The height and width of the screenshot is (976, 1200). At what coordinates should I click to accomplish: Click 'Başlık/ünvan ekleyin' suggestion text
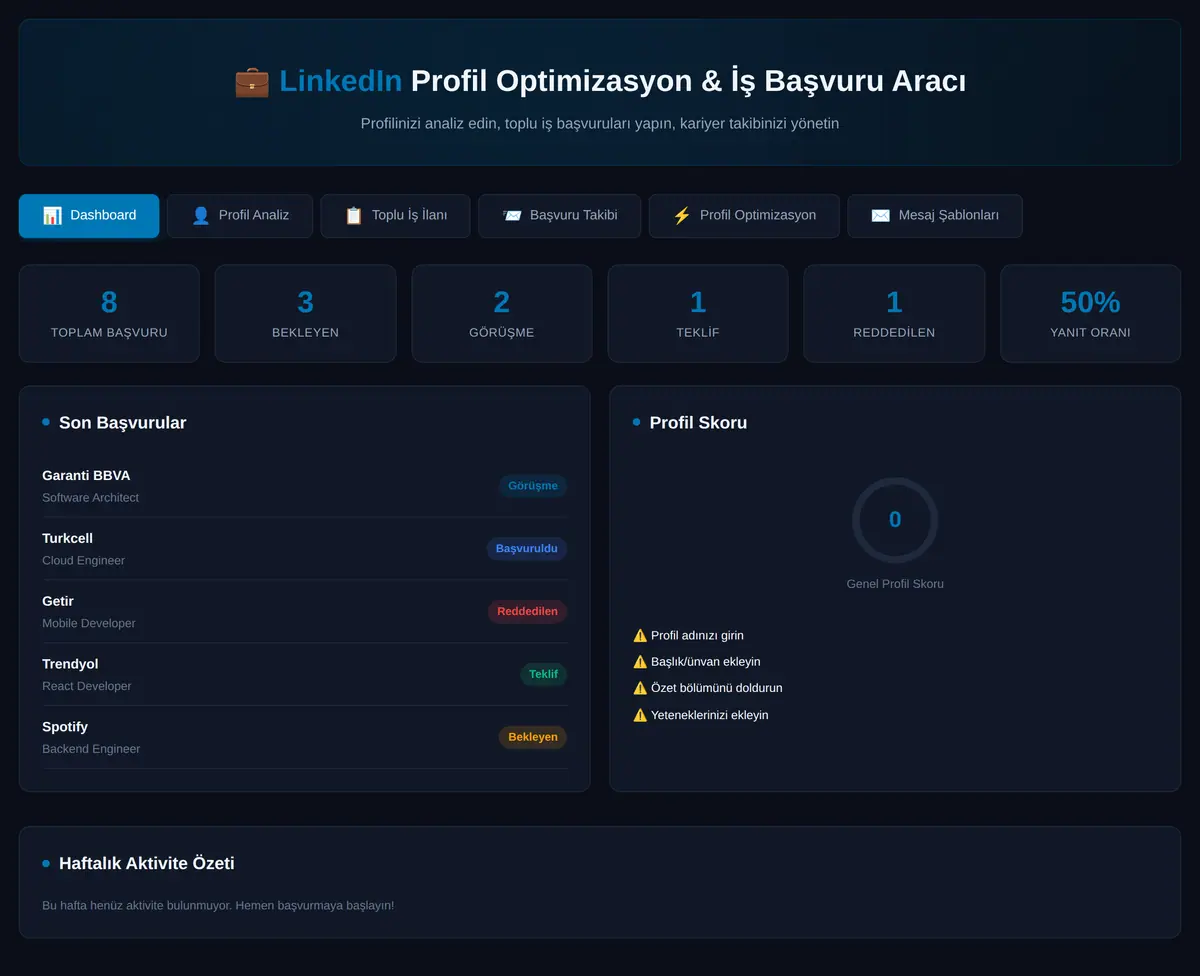pos(706,662)
